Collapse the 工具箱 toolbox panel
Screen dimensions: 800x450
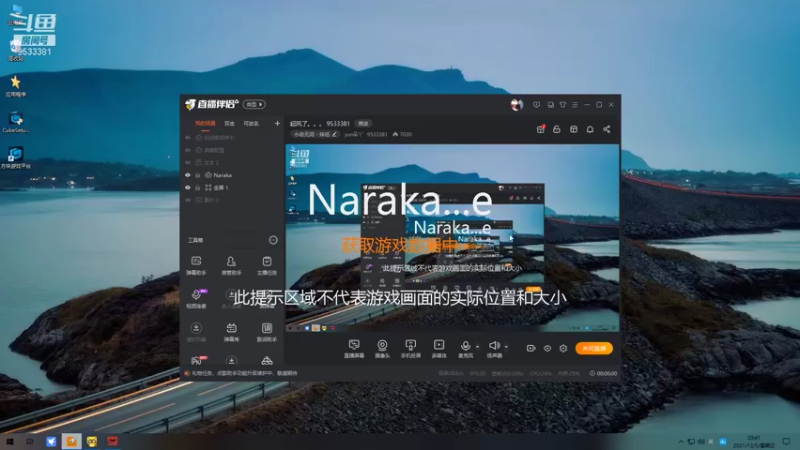[x=273, y=240]
